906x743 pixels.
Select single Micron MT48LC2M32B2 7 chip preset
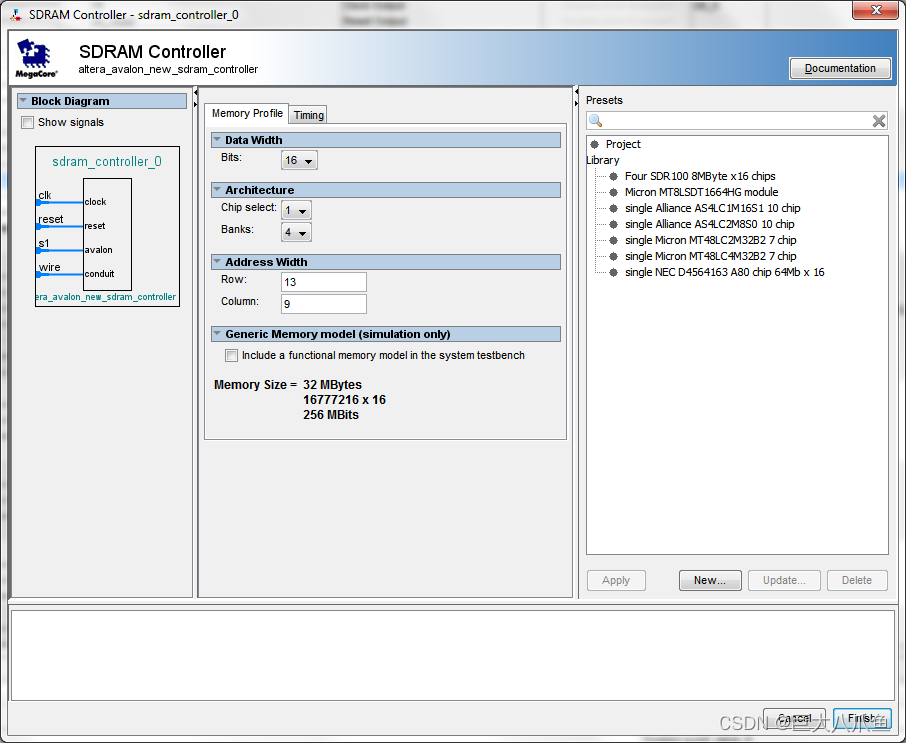click(x=710, y=240)
